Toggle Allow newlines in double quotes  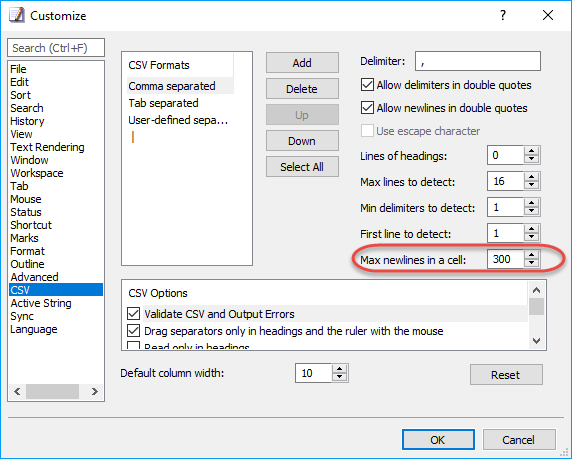(367, 108)
